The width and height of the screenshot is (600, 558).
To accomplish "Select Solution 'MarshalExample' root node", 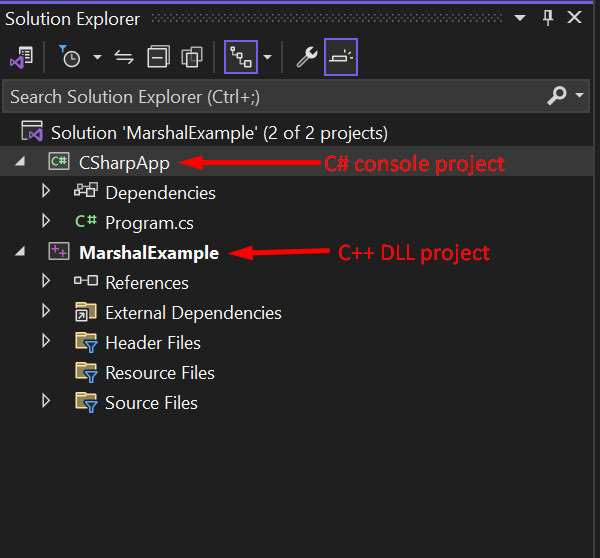I will [x=218, y=132].
